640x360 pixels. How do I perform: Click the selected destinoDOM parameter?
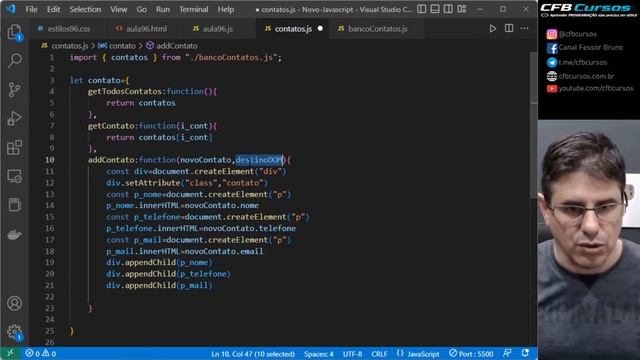click(x=259, y=160)
